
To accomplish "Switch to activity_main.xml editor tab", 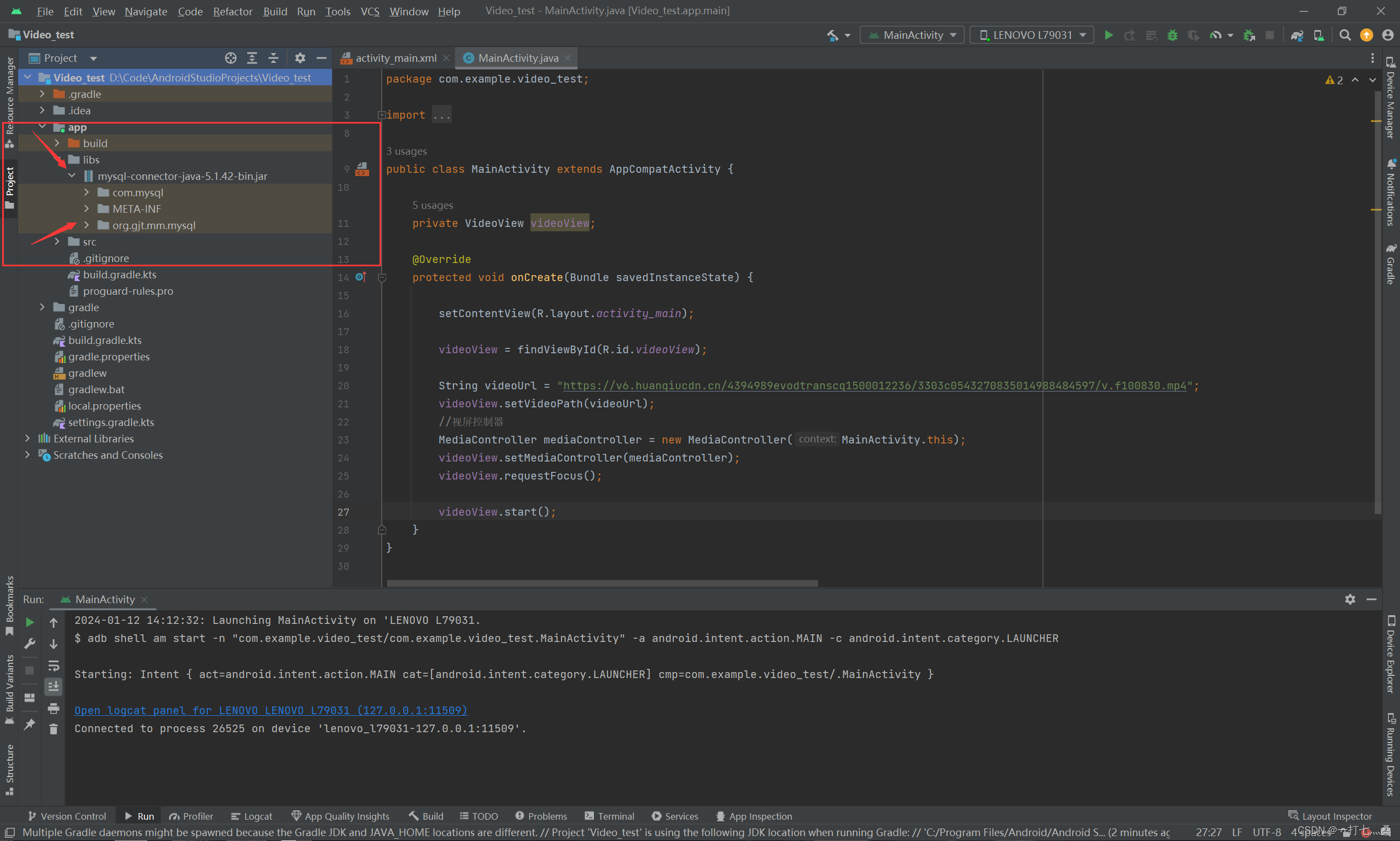I will coord(394,58).
